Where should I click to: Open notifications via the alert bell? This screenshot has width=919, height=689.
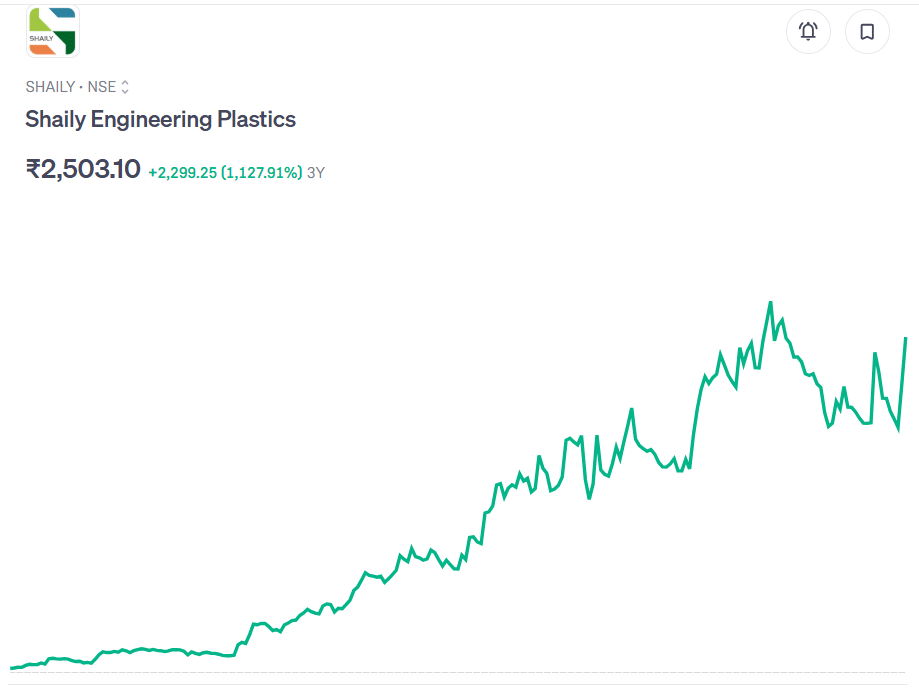click(x=807, y=31)
